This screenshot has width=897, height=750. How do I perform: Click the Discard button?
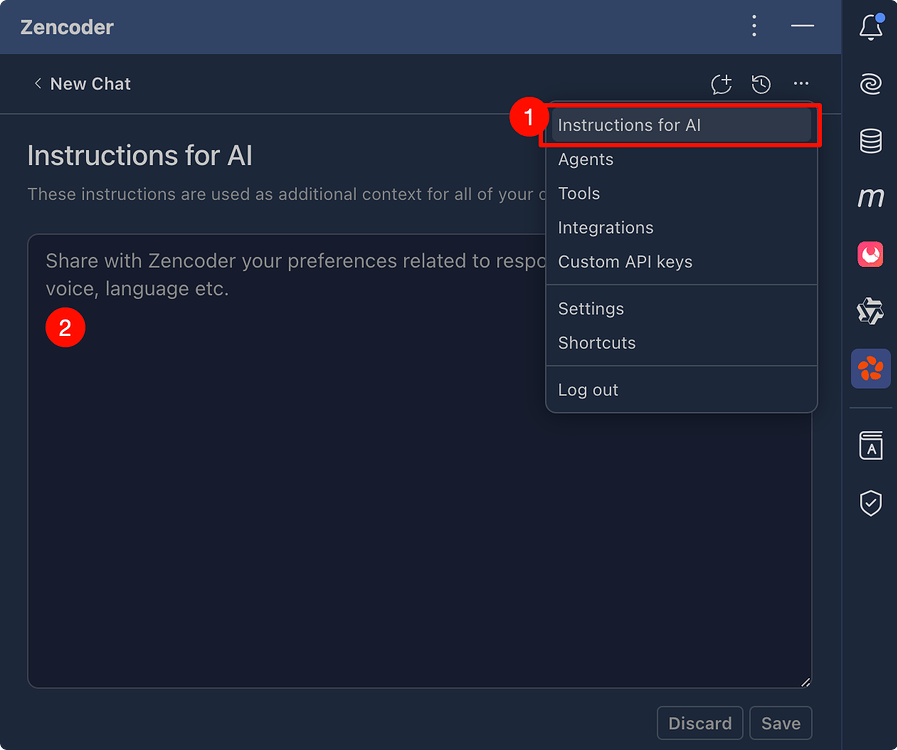click(700, 723)
